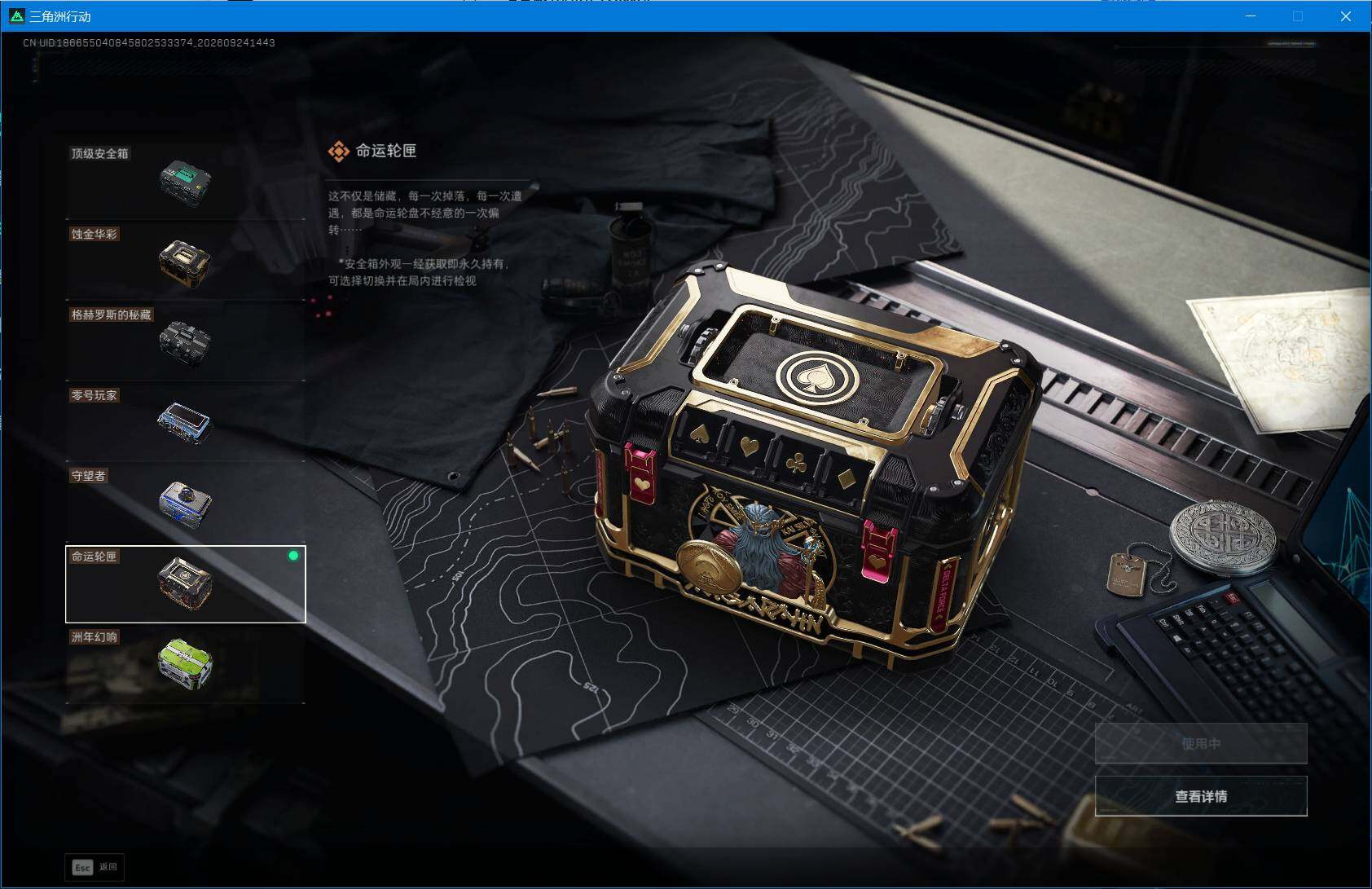1372x889 pixels.
Task: Click the CN UID text string
Action: tap(149, 42)
